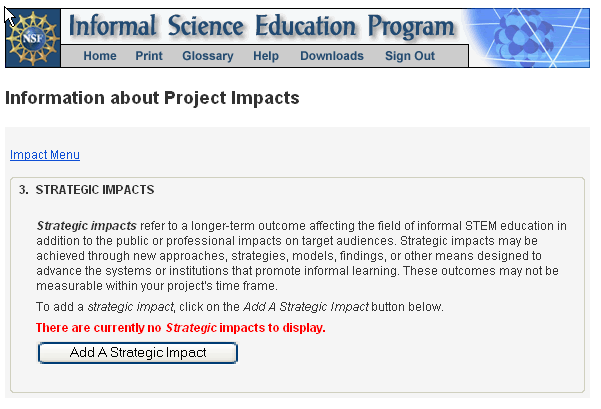Select the STRATEGIC IMPACTS section header
Image resolution: width=601 pixels, height=409 pixels.
pos(94,189)
